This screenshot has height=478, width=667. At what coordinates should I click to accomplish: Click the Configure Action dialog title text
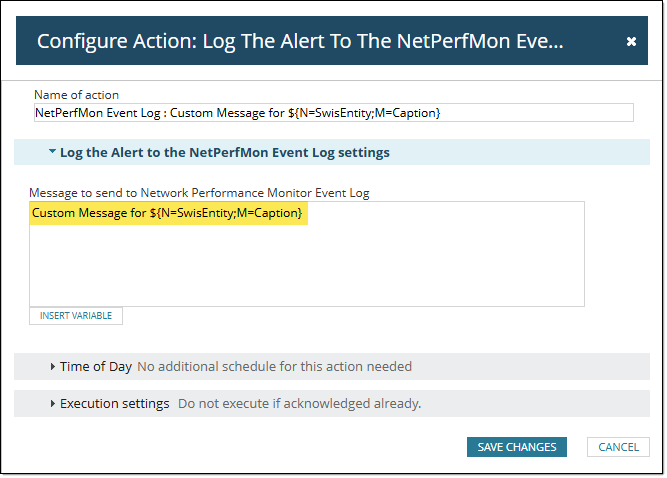coord(300,41)
